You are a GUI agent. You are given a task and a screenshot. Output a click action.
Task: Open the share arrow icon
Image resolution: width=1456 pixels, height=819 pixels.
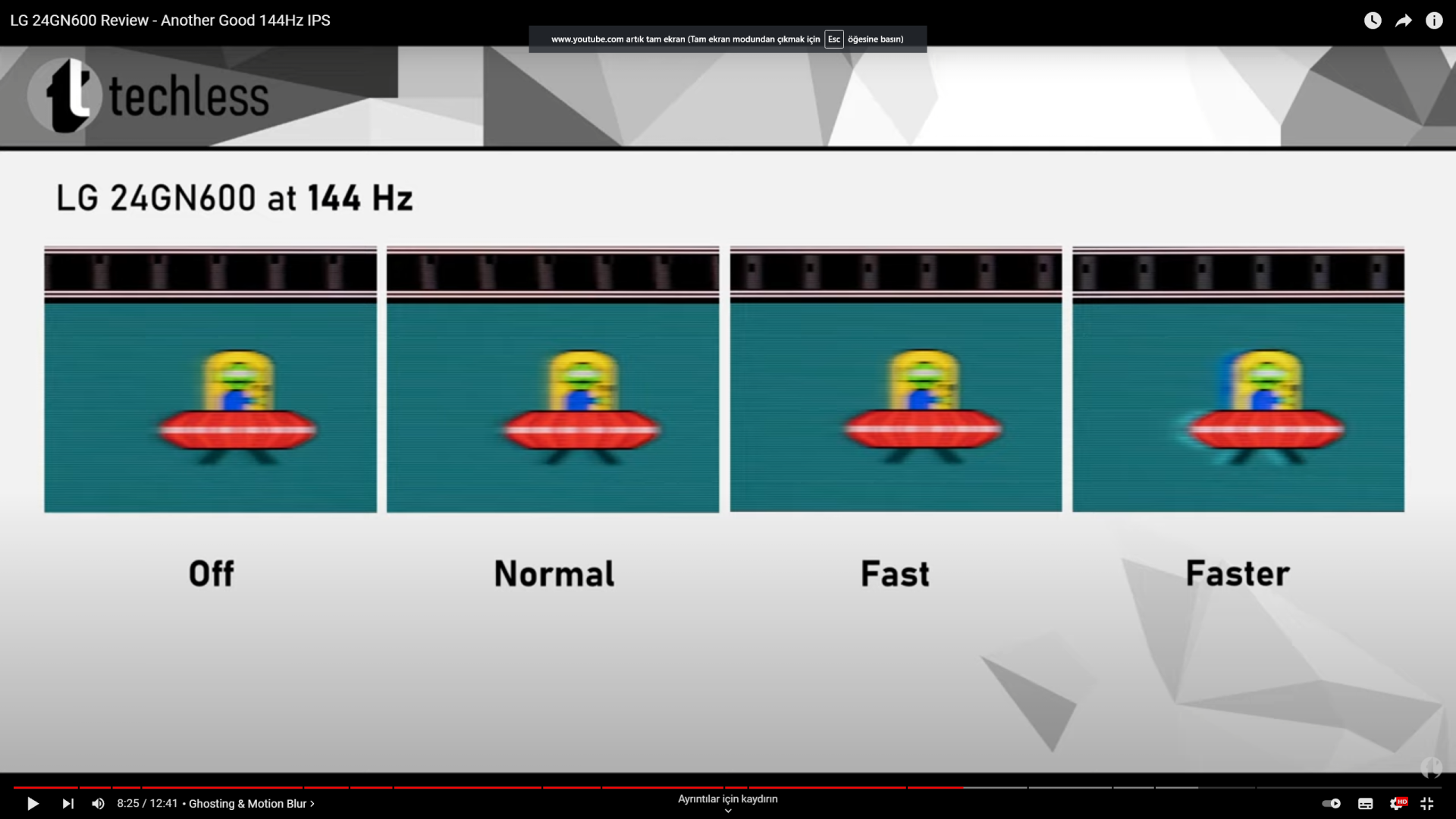(x=1404, y=20)
